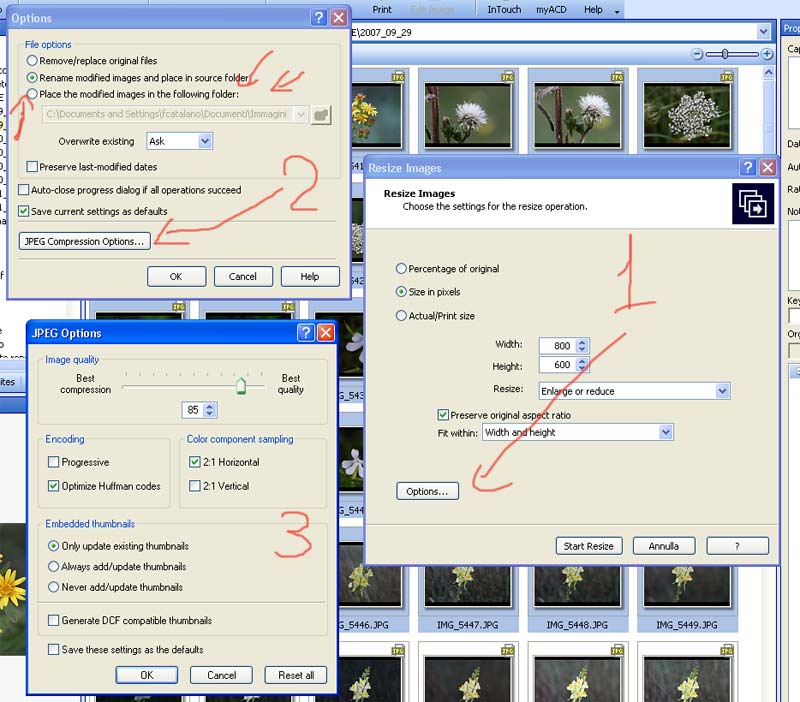Open the InTouch menu
This screenshot has height=702, width=800.
click(504, 9)
